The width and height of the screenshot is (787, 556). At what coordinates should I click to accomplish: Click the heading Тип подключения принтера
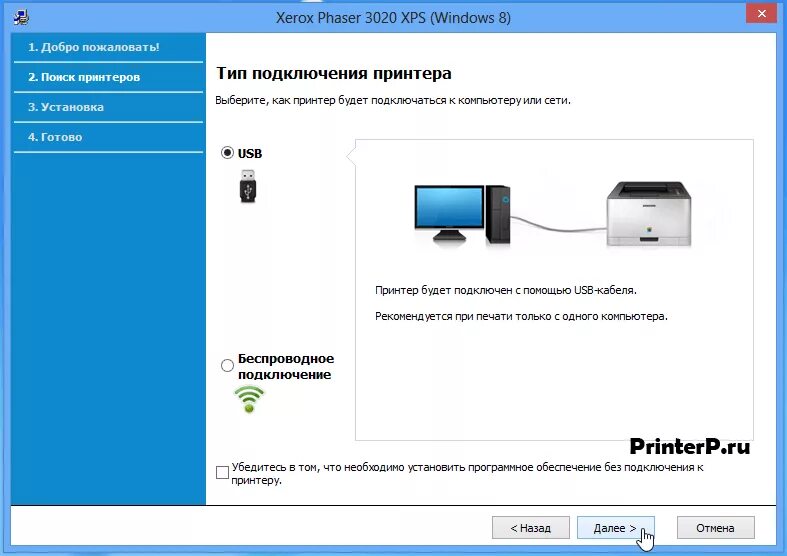(x=334, y=73)
